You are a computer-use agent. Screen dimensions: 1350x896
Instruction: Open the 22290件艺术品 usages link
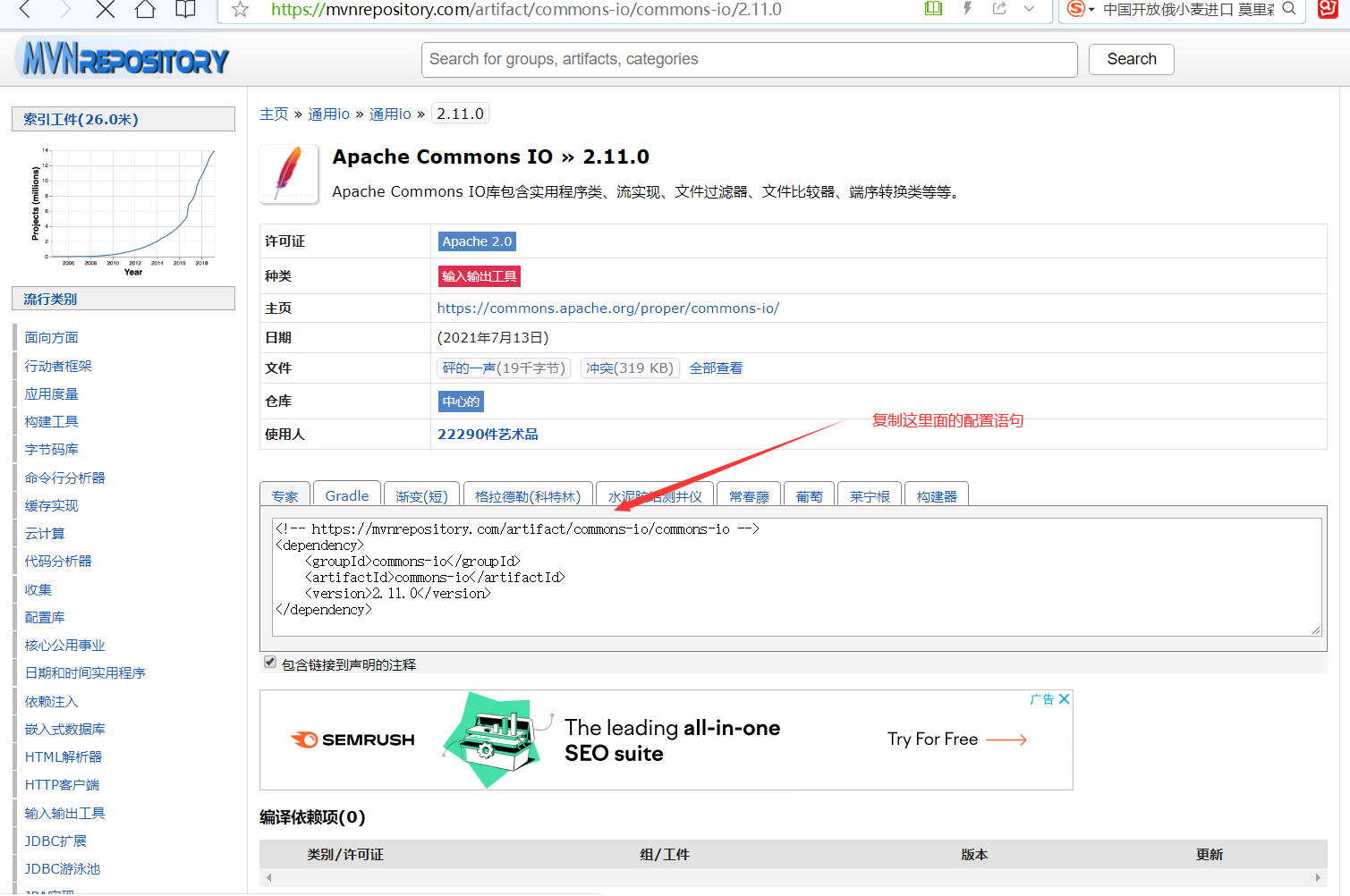coord(488,435)
